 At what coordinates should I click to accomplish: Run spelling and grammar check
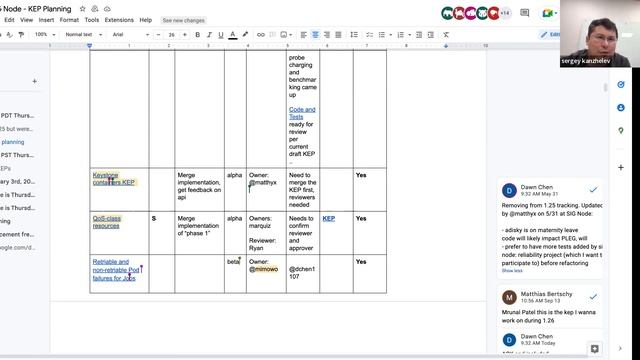[9, 35]
